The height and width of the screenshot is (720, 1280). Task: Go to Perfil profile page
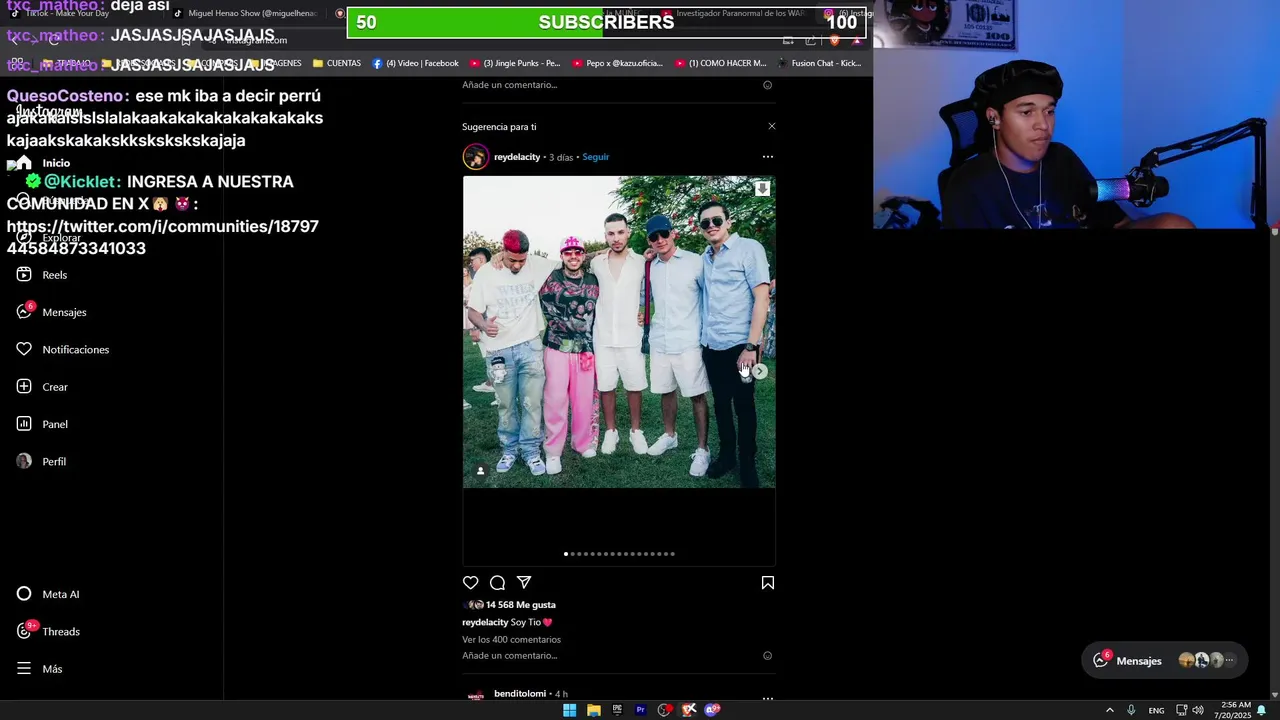pos(42,461)
